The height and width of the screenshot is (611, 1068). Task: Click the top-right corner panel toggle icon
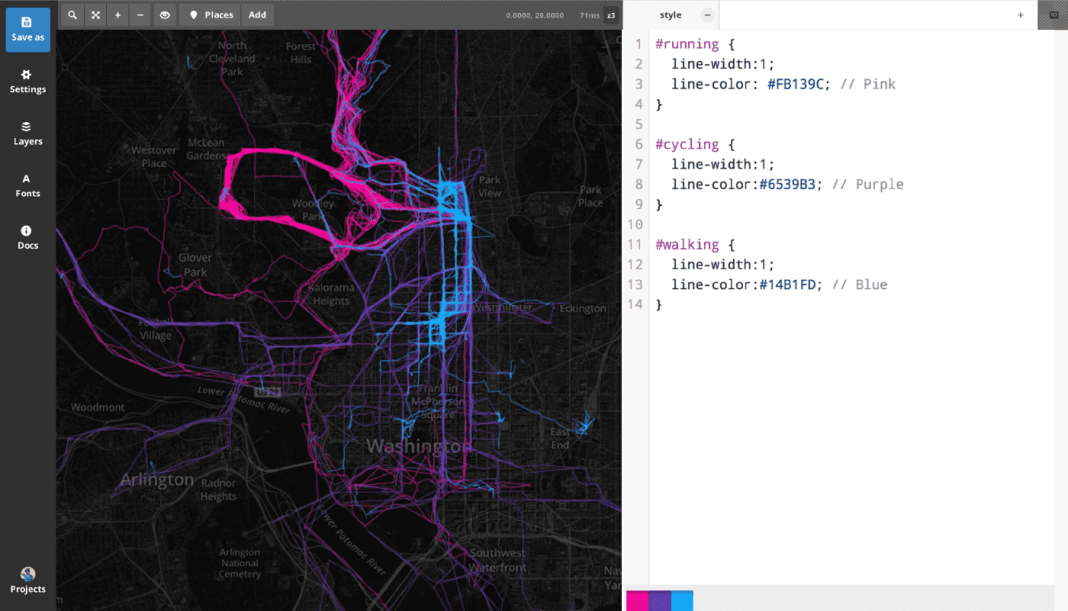point(1053,15)
